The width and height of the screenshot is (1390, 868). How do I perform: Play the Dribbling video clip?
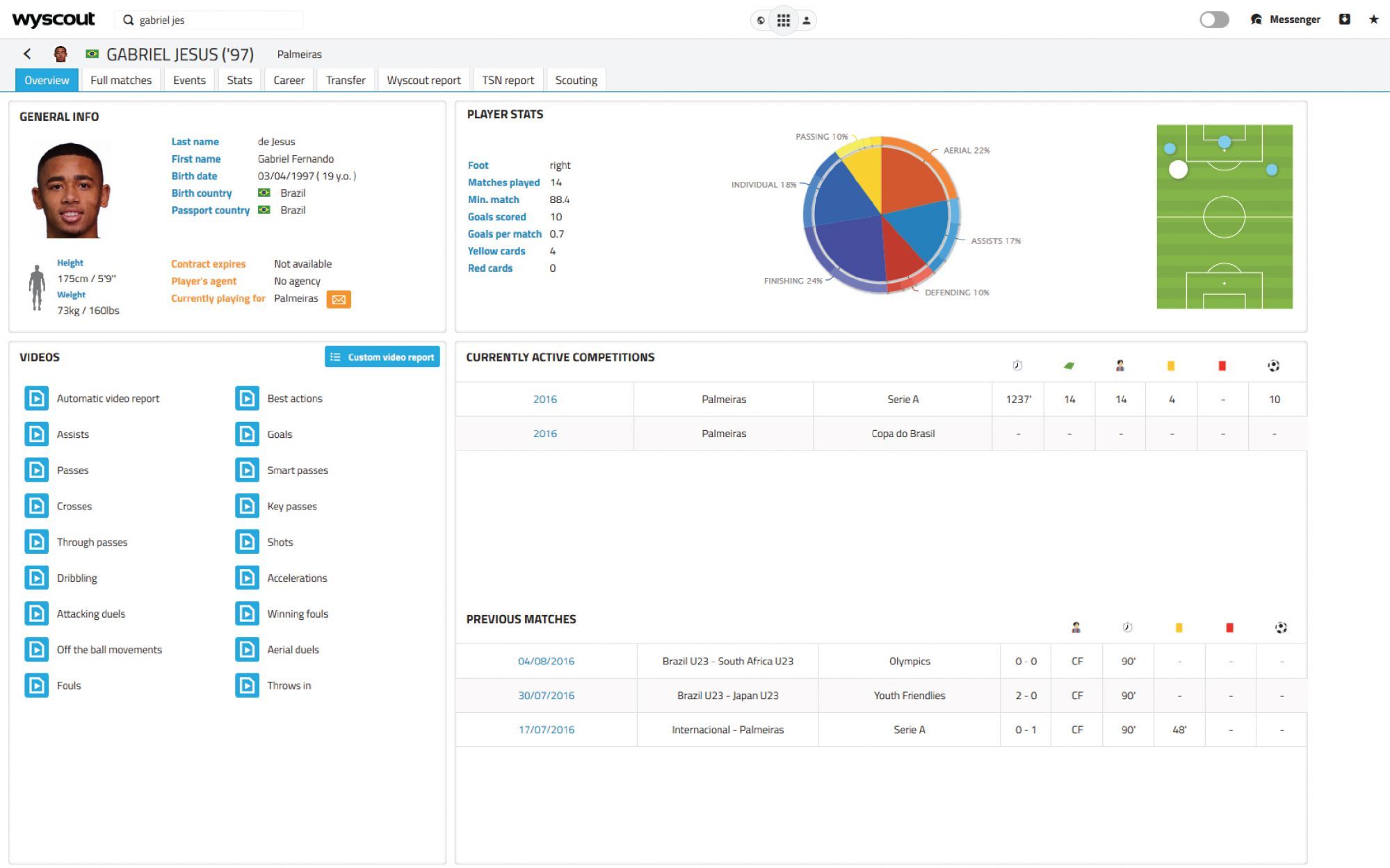pos(37,578)
